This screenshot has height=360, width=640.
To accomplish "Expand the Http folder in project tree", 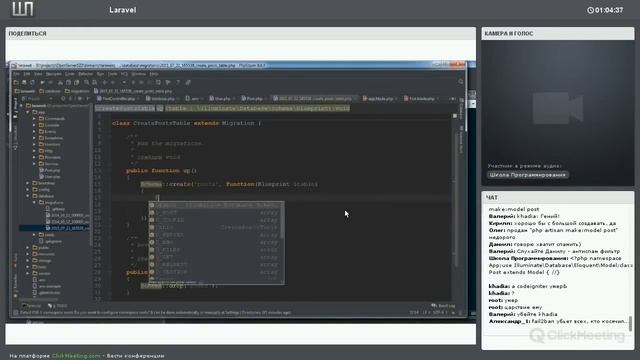I will (35, 151).
